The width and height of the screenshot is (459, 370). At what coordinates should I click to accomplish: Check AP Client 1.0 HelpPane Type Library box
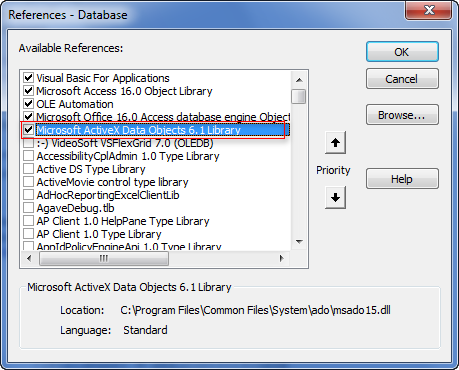tap(28, 221)
